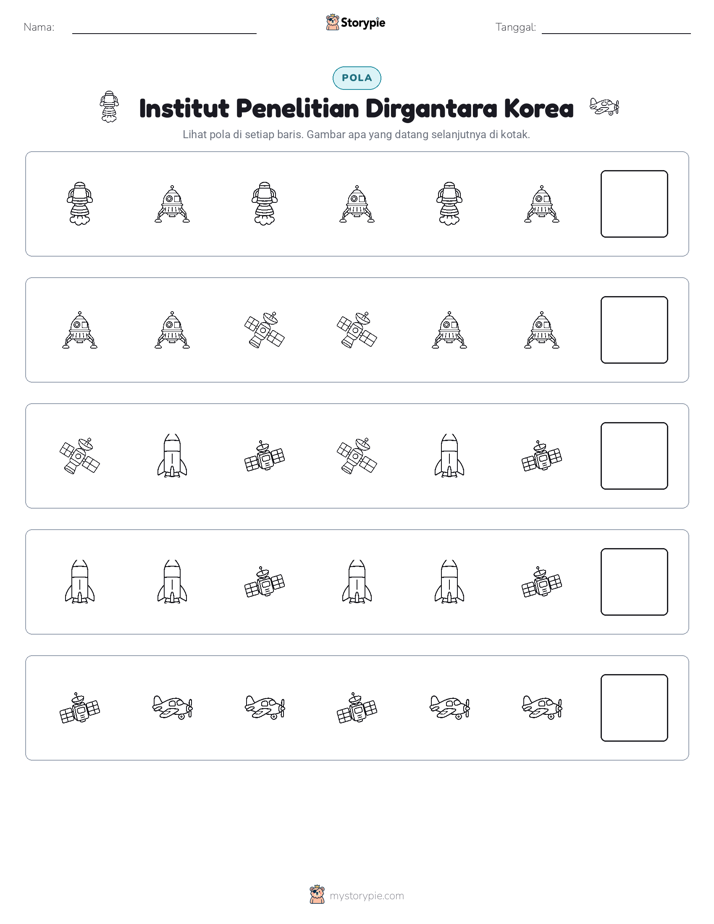Click the empty answer box in row five

[x=634, y=708]
